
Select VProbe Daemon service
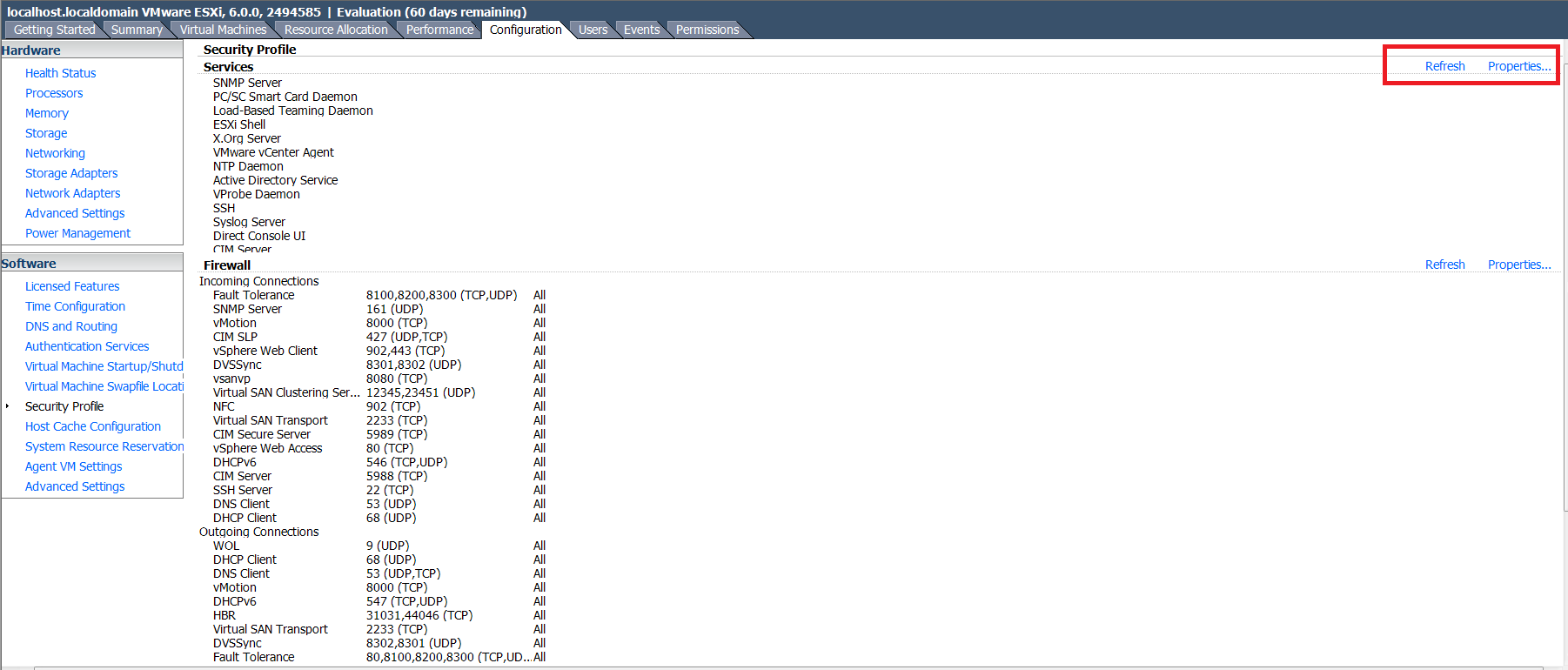(256, 194)
